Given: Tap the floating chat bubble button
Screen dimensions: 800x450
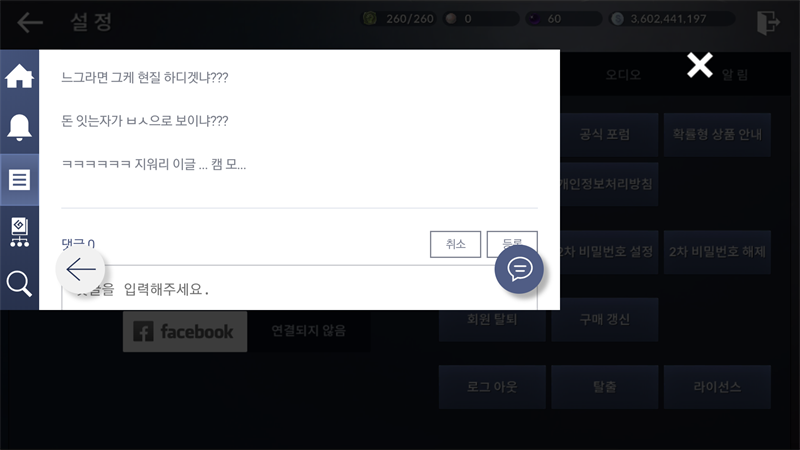Looking at the screenshot, I should (x=519, y=269).
